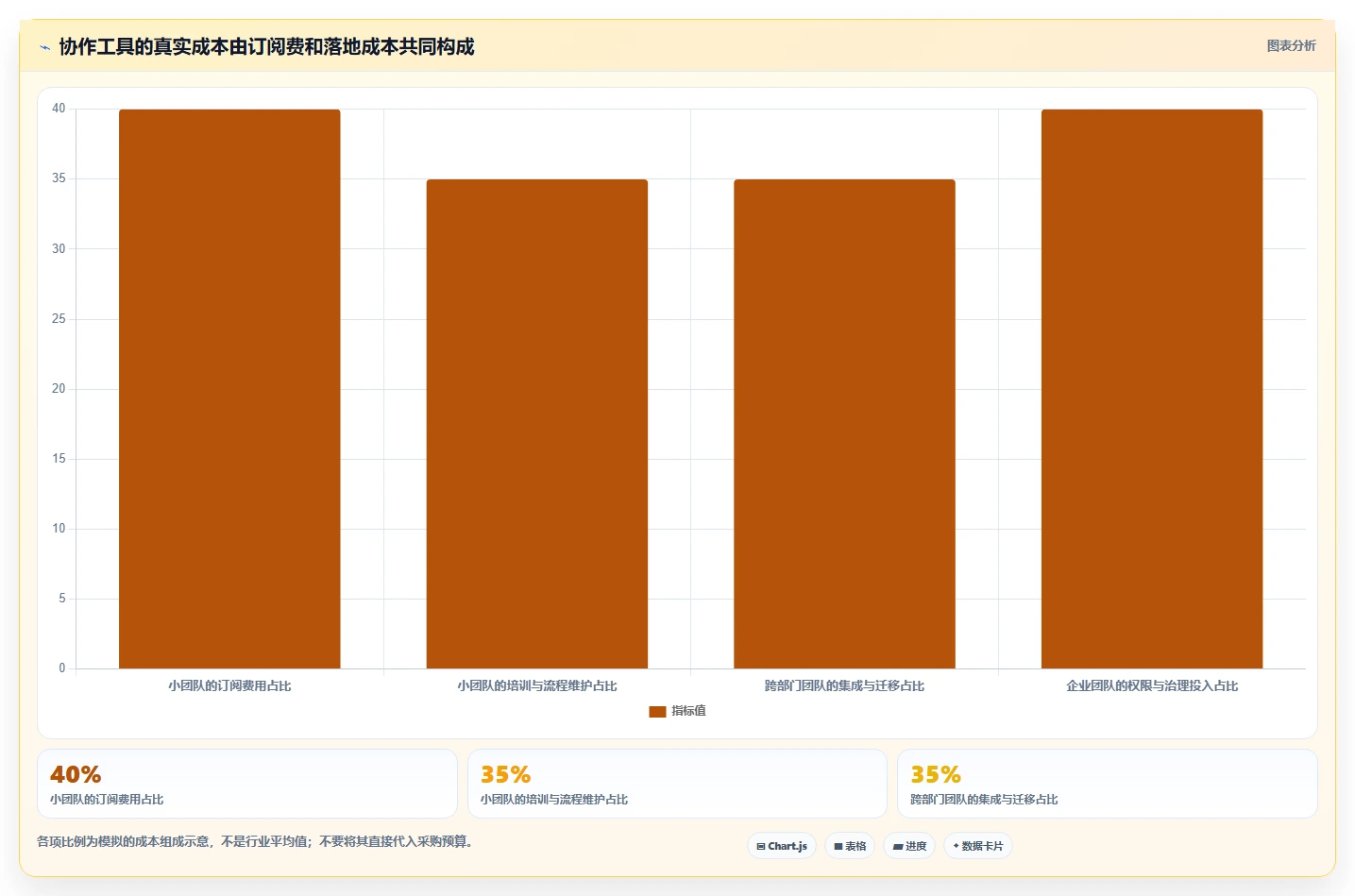Select the 进度 tag chip
The width and height of the screenshot is (1355, 896).
pos(909,846)
